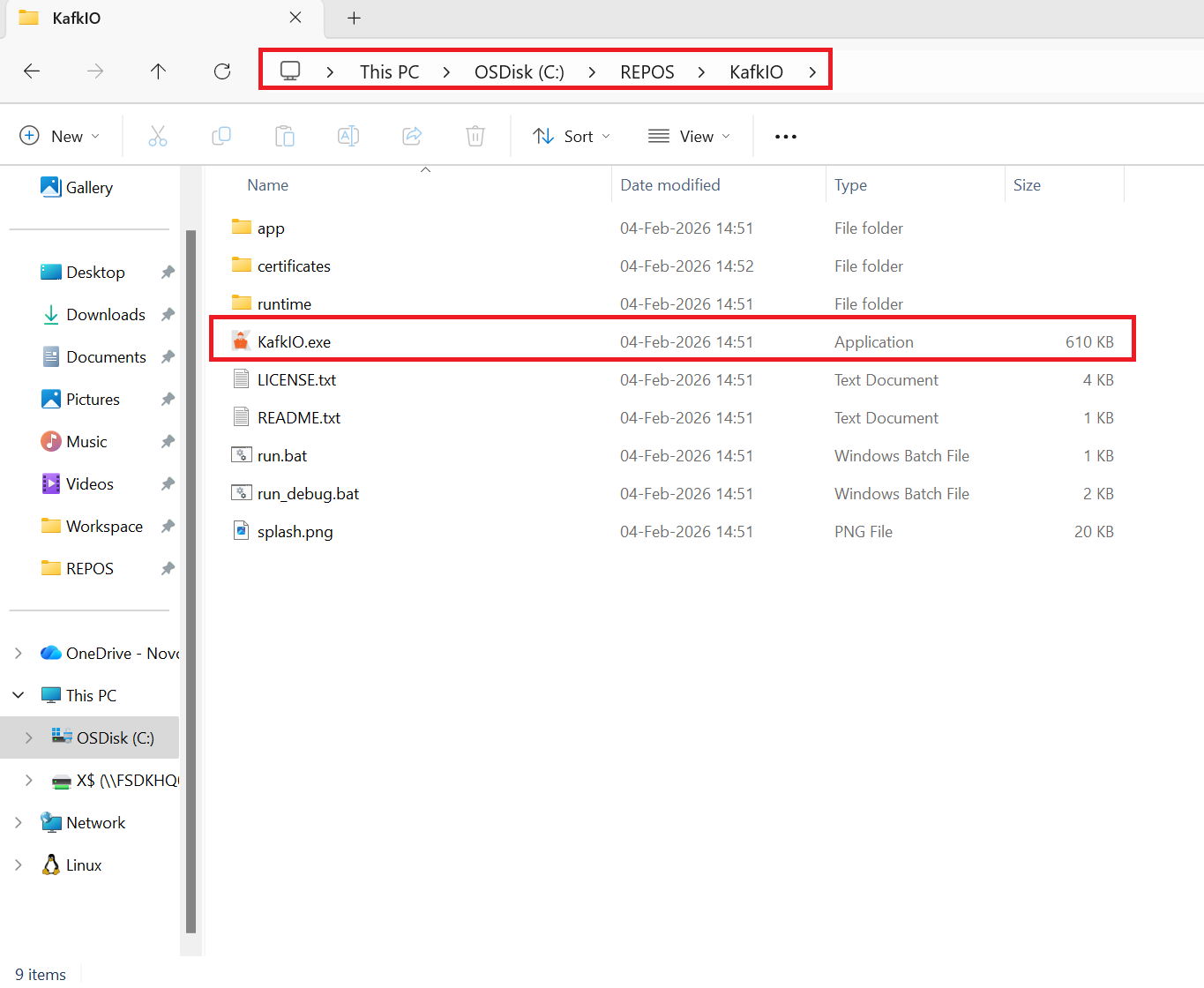Screen dimensions: 1204x988
Task: Click the Delete trash can icon
Action: click(x=475, y=136)
